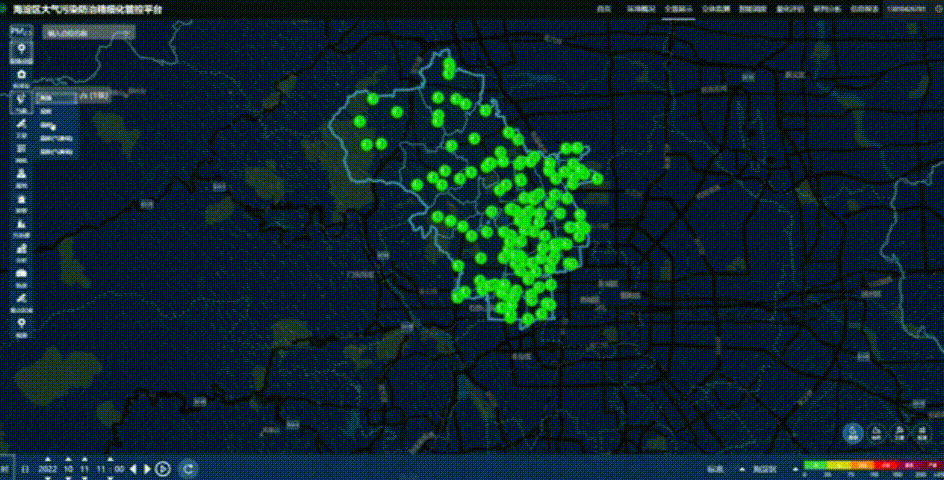Viewport: 944px width, 480px height.
Task: Decrease the year 2022 with down arrow
Action: click(48, 478)
